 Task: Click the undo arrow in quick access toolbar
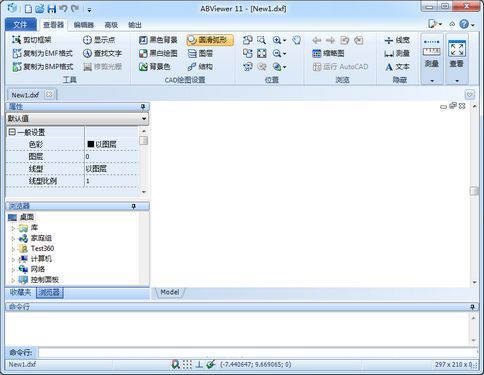[63, 9]
